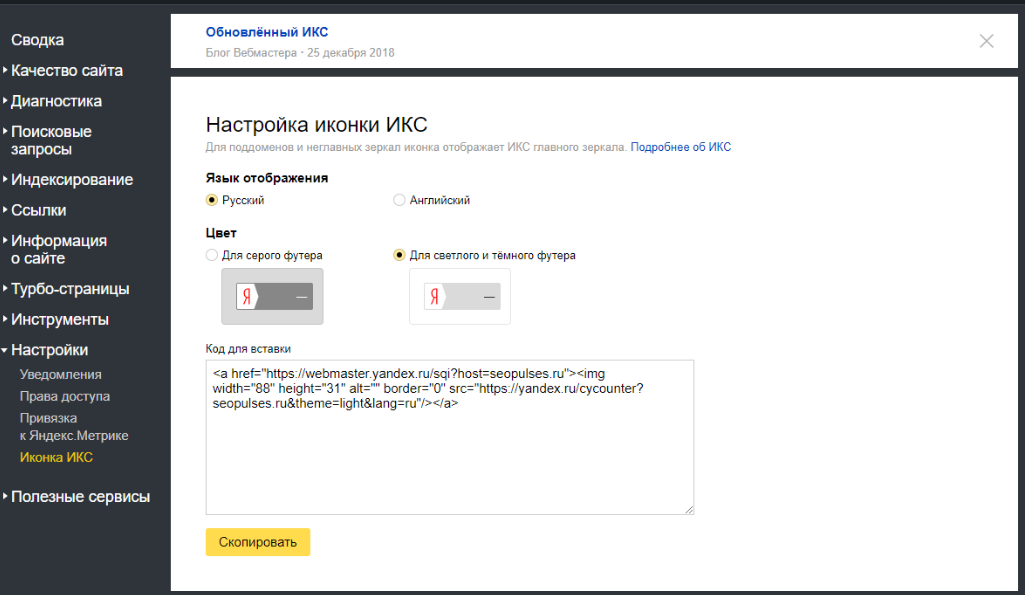Expand the Информация о сайте section
Image resolution: width=1025 pixels, height=595 pixels.
coord(59,249)
